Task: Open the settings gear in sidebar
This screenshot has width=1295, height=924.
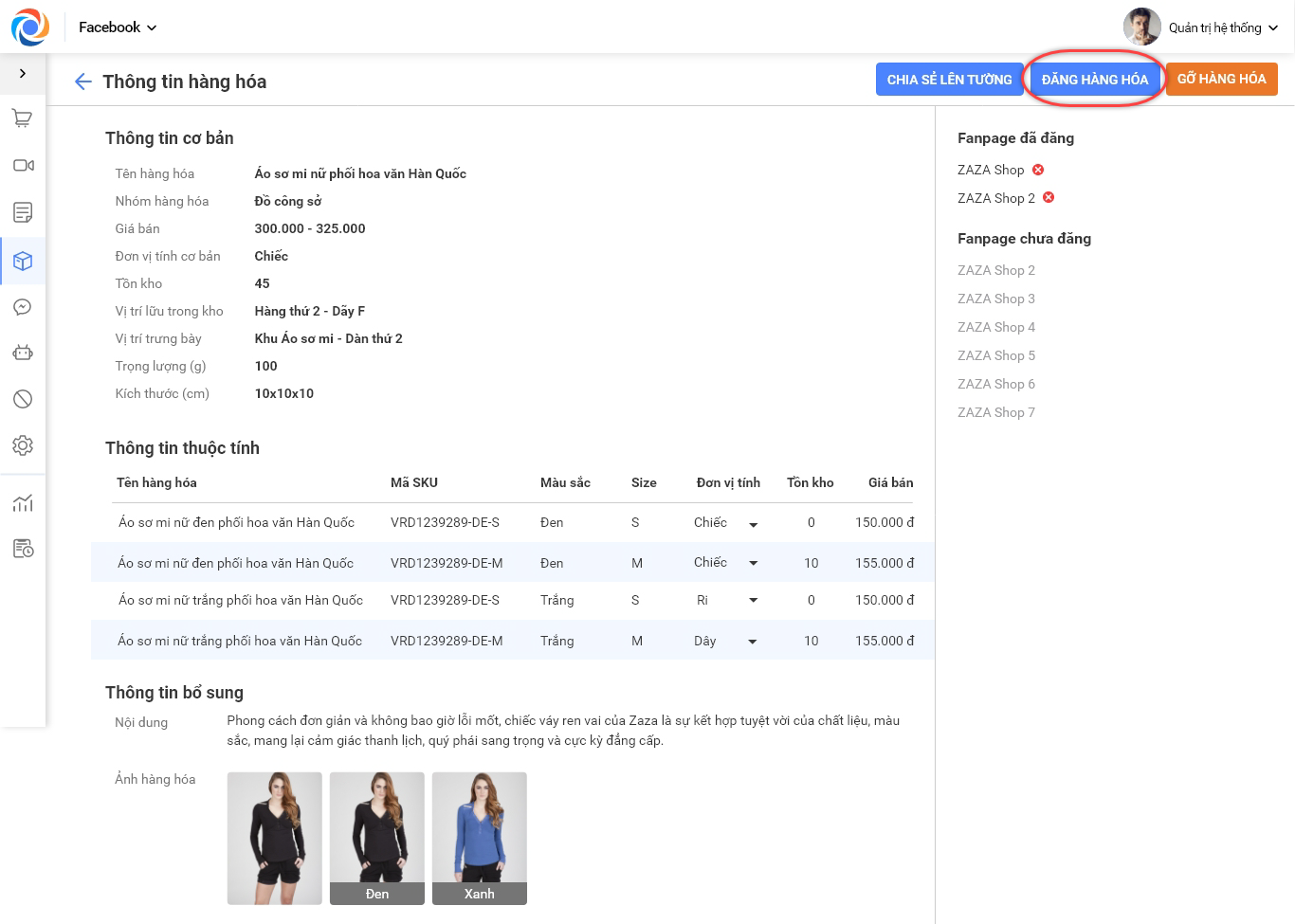Action: (23, 445)
